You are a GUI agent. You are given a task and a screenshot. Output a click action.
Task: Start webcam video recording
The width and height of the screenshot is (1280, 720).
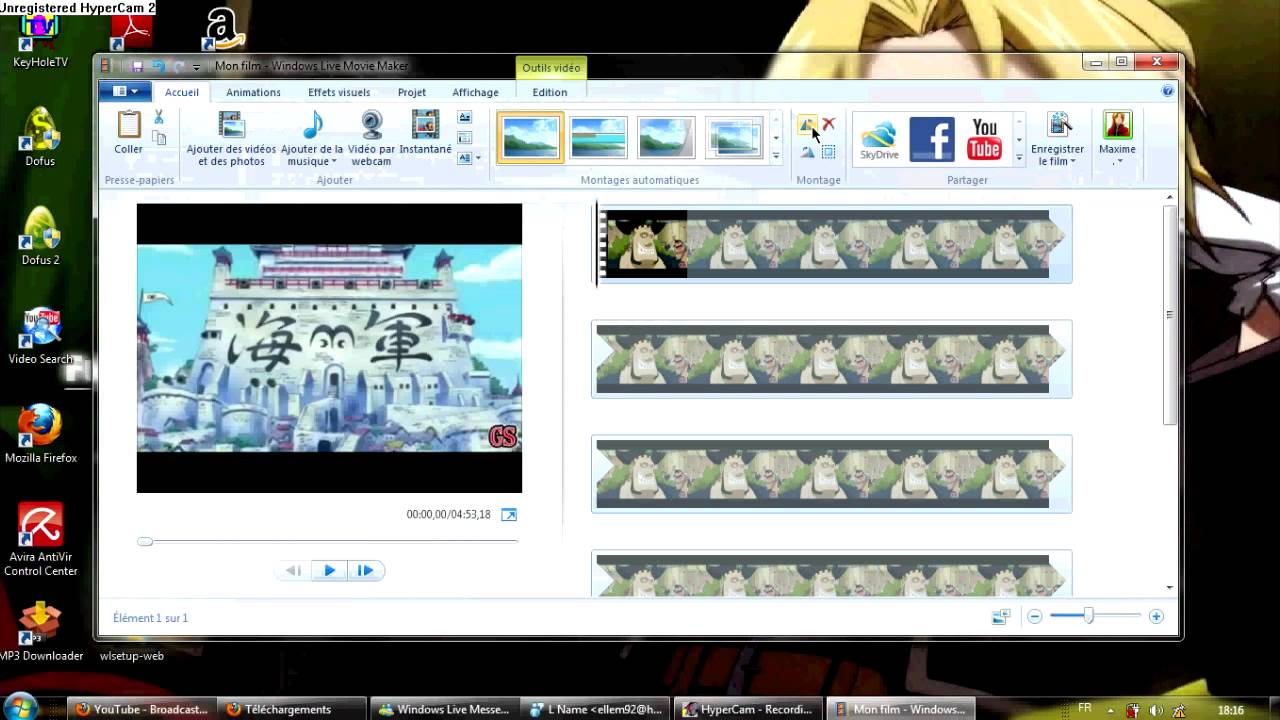[x=371, y=138]
